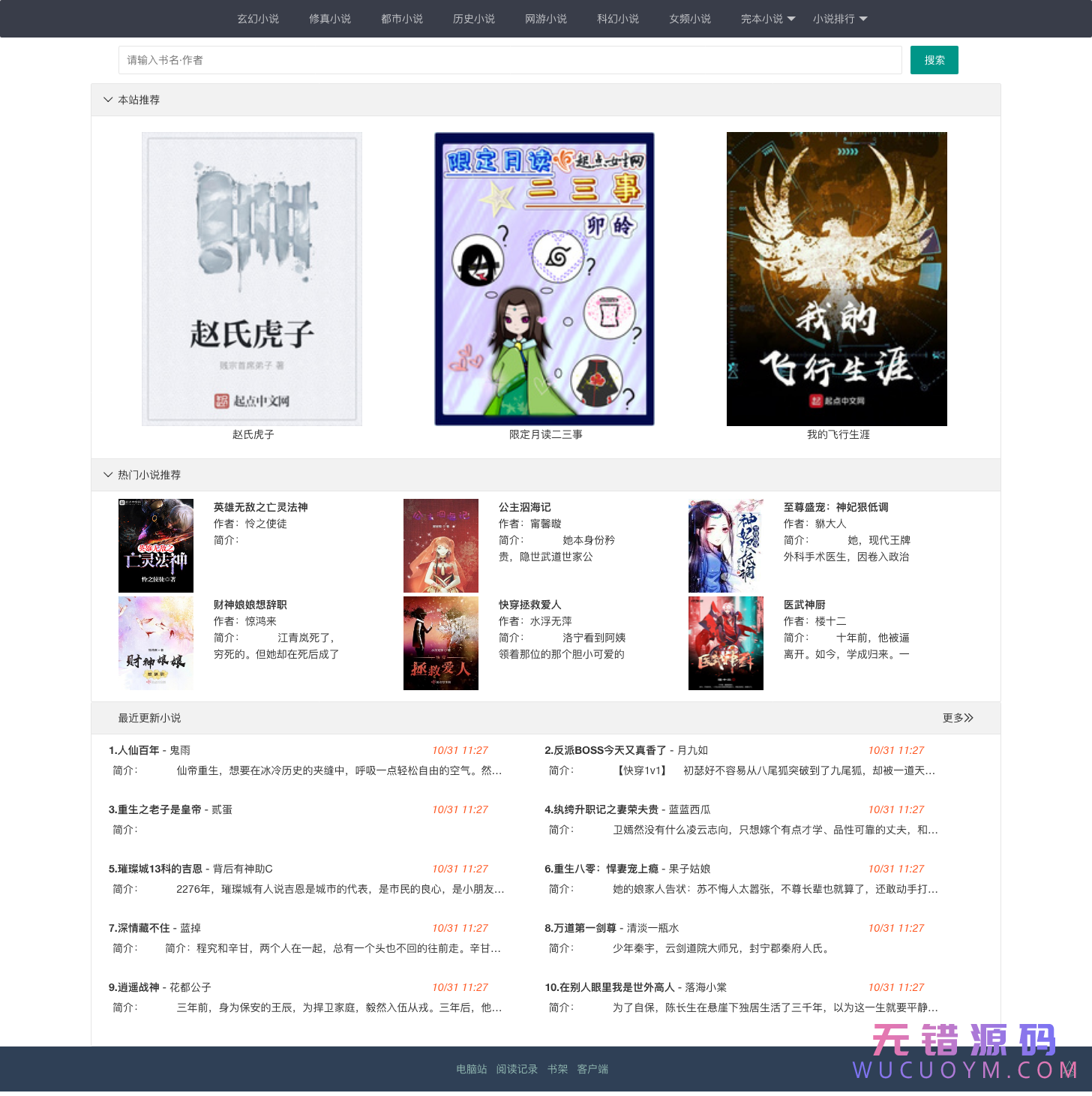
Task: Collapse the 本站推荐 section chevron
Action: tap(108, 100)
